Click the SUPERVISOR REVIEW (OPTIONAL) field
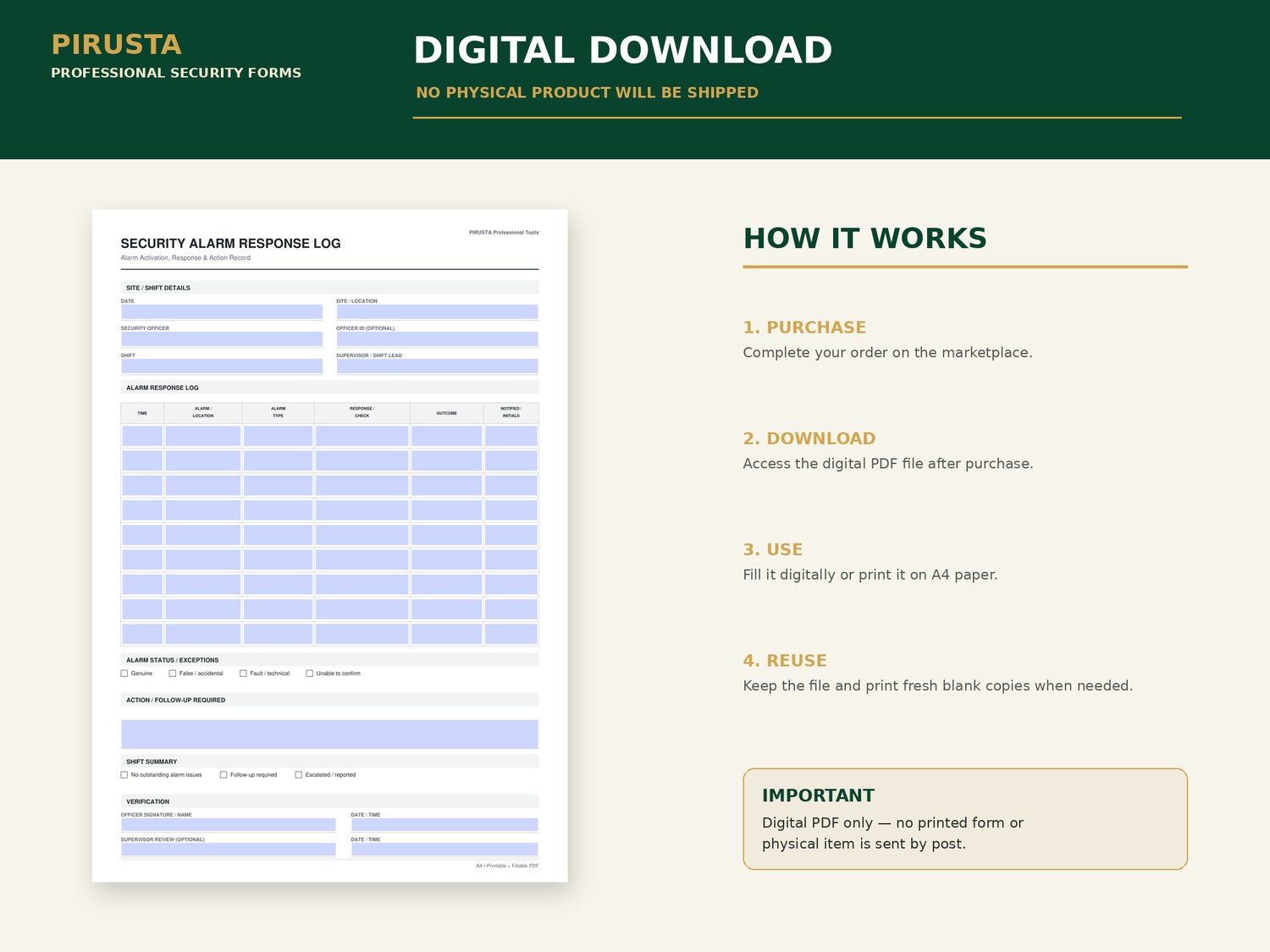The image size is (1270, 952). 229,850
